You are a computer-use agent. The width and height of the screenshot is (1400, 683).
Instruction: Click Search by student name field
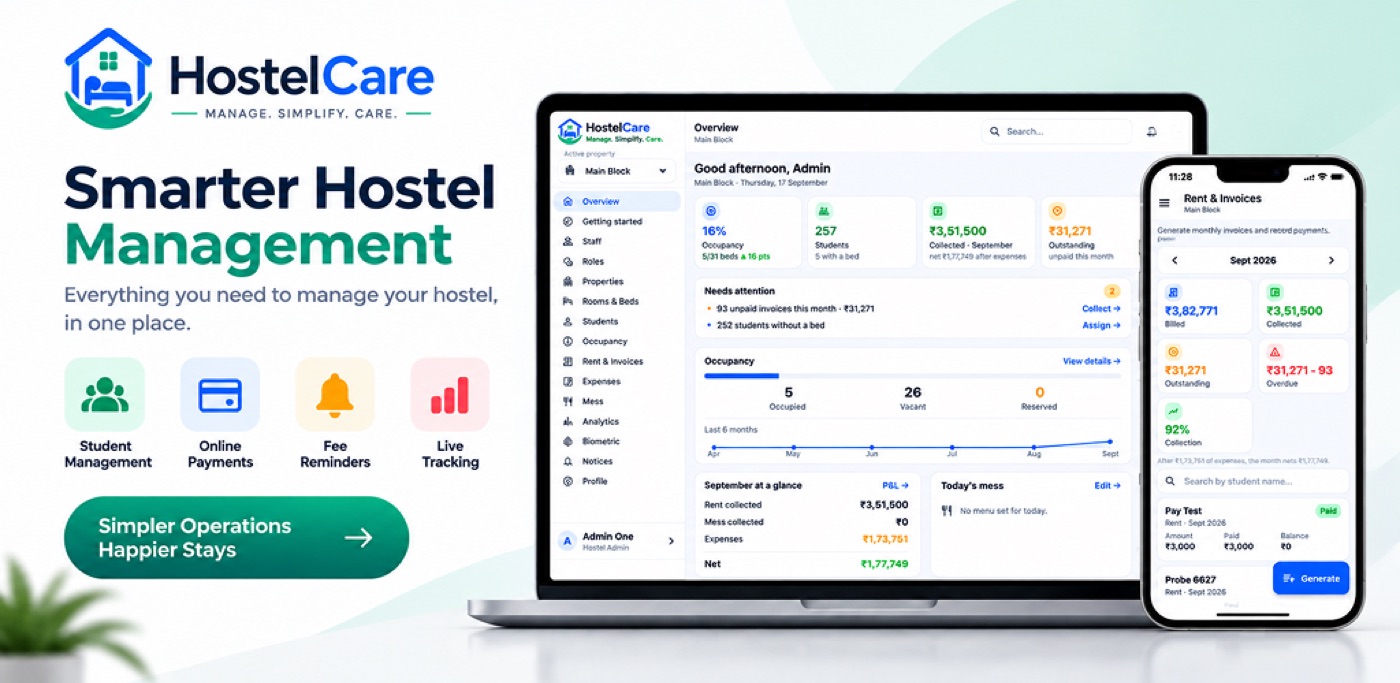point(1253,481)
